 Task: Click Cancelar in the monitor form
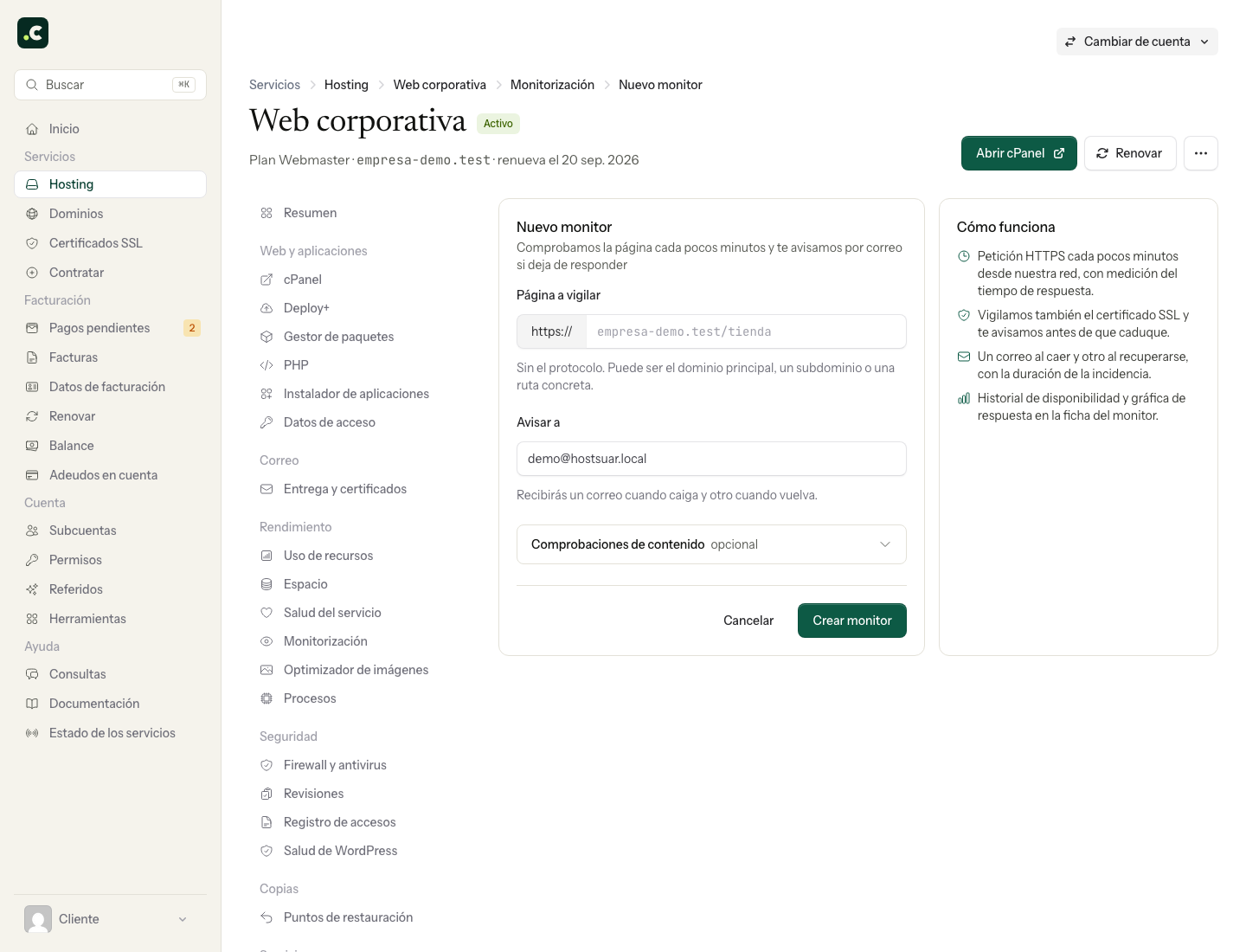748,621
